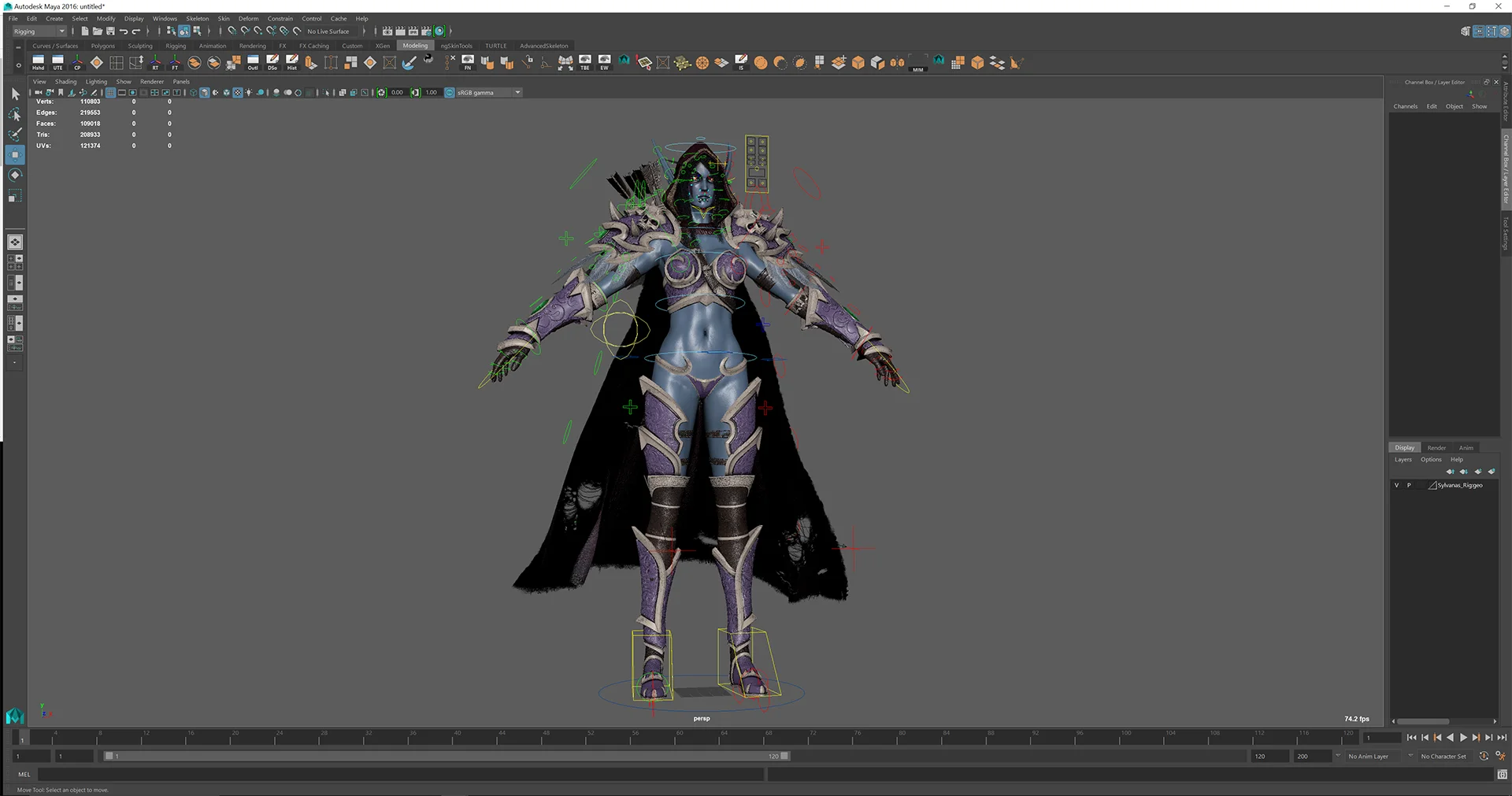
Task: Click the Outl outliner shelf icon
Action: pos(253,63)
